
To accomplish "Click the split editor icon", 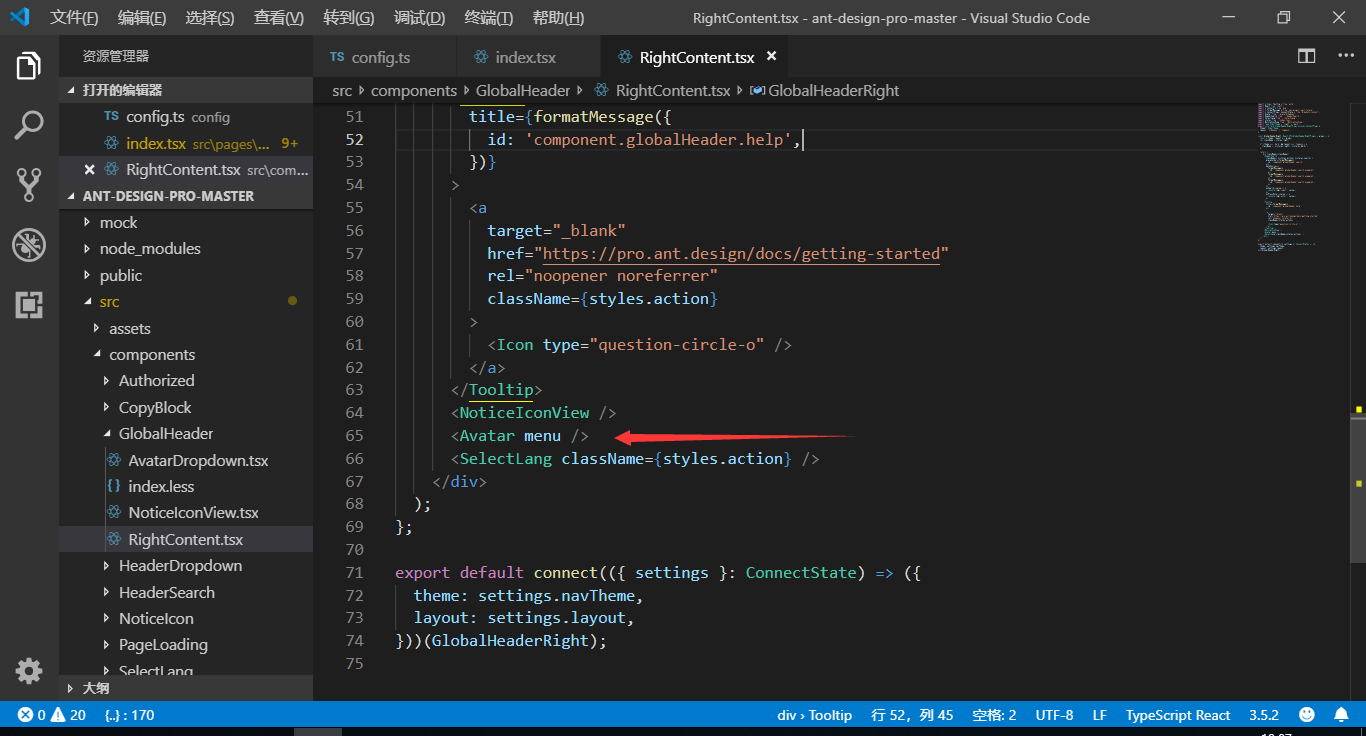I will 1307,56.
